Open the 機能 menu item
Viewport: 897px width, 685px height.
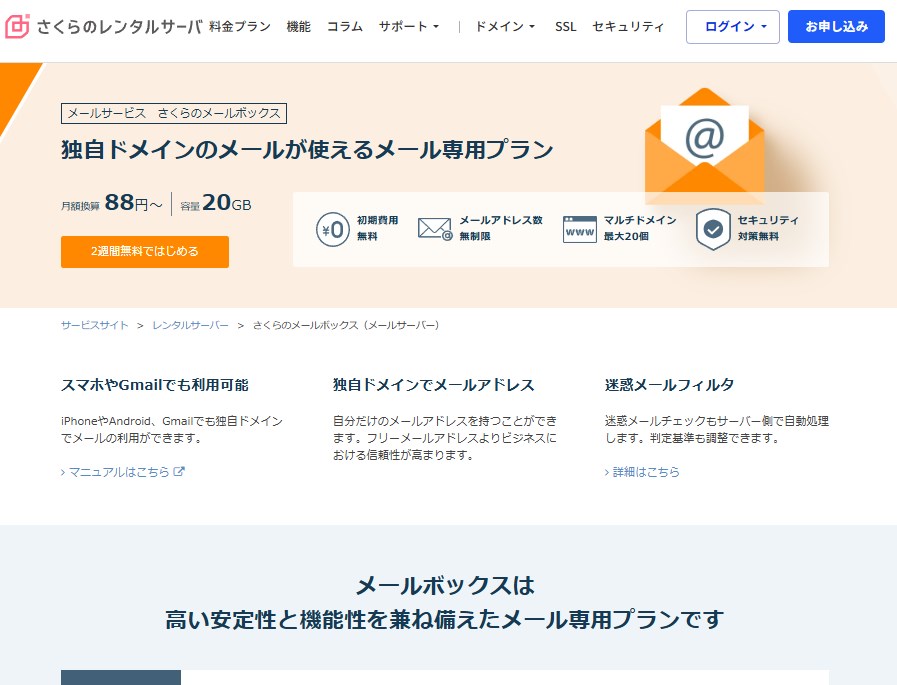(x=298, y=27)
